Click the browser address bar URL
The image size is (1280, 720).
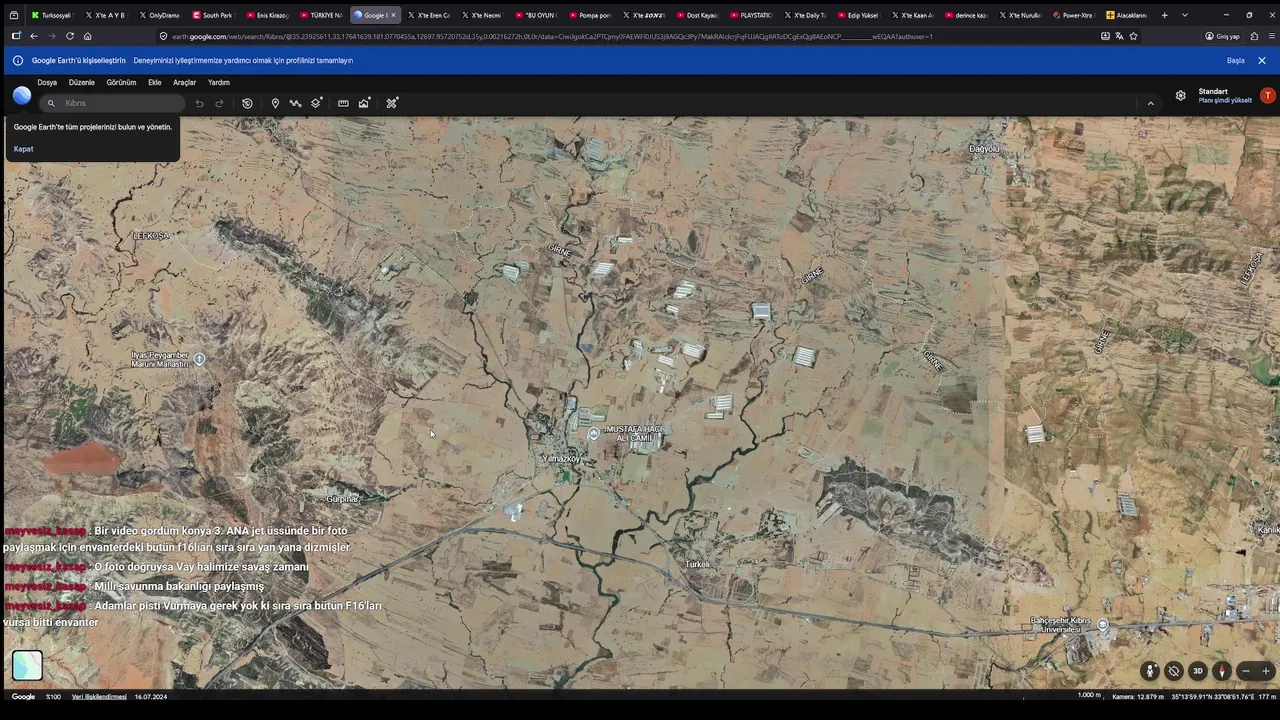[x=552, y=36]
